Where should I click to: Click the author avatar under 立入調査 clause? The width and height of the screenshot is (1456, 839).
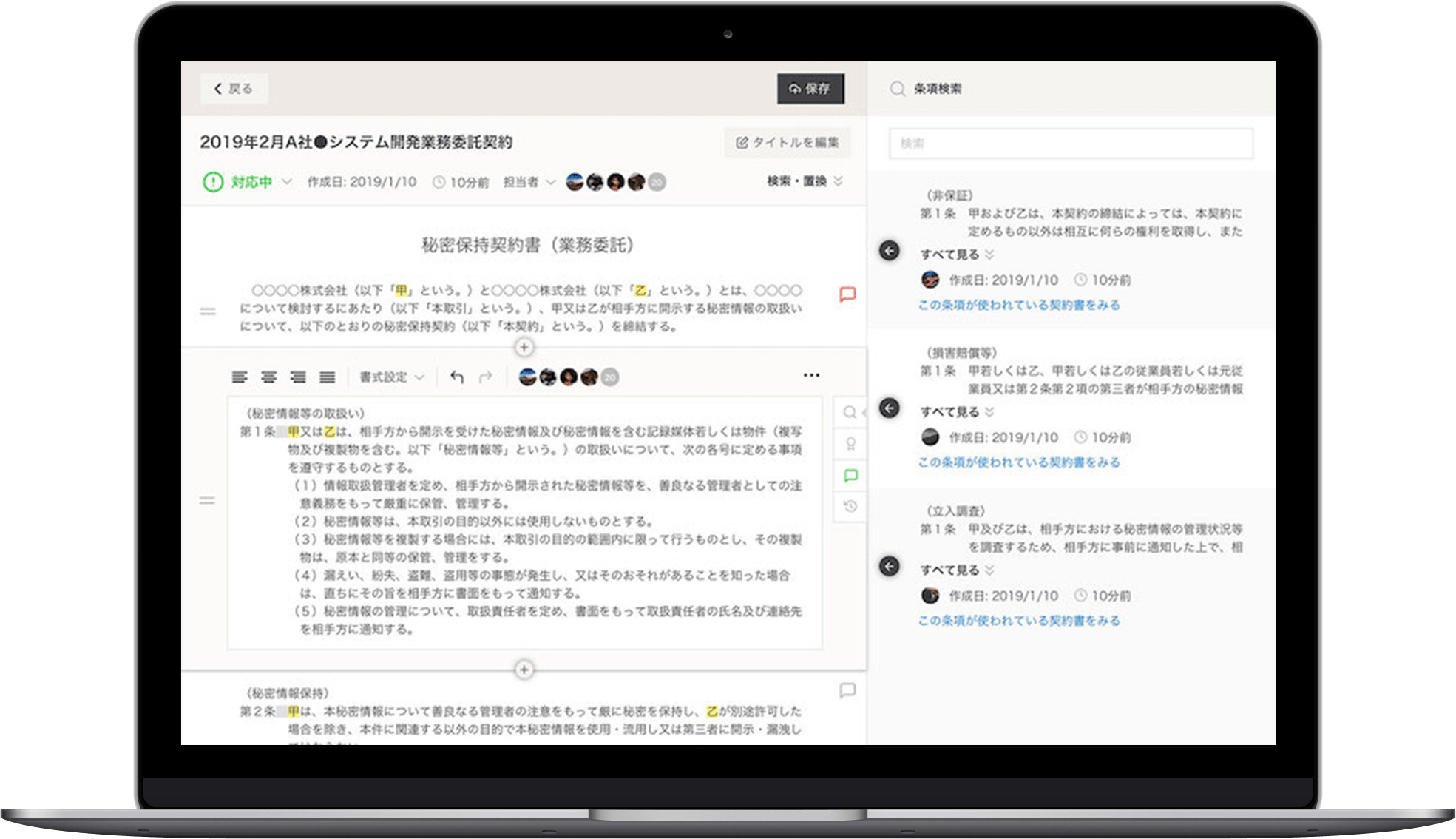click(x=930, y=596)
